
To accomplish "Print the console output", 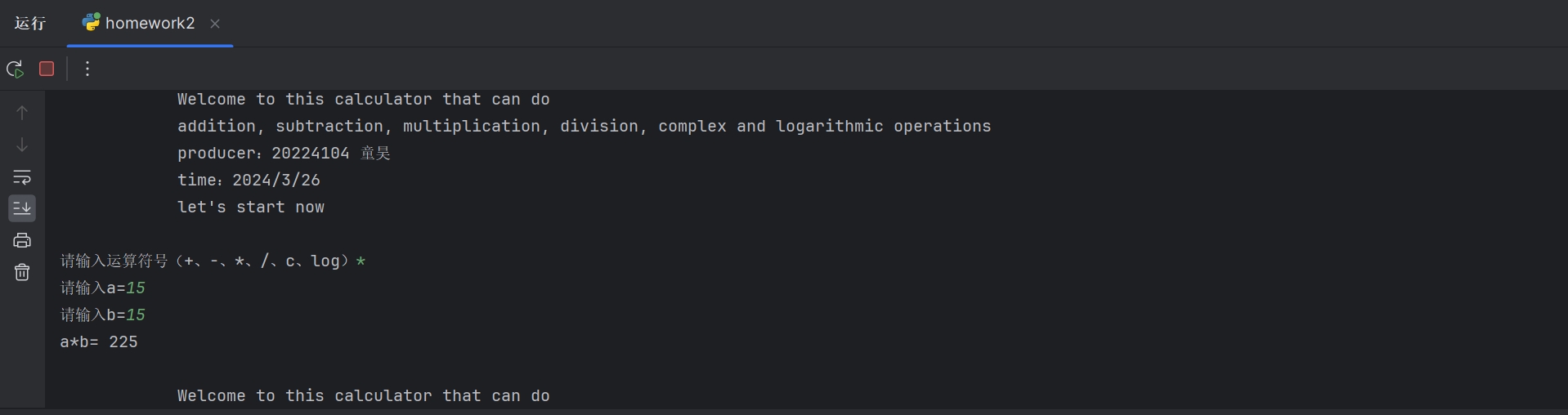I will (22, 240).
